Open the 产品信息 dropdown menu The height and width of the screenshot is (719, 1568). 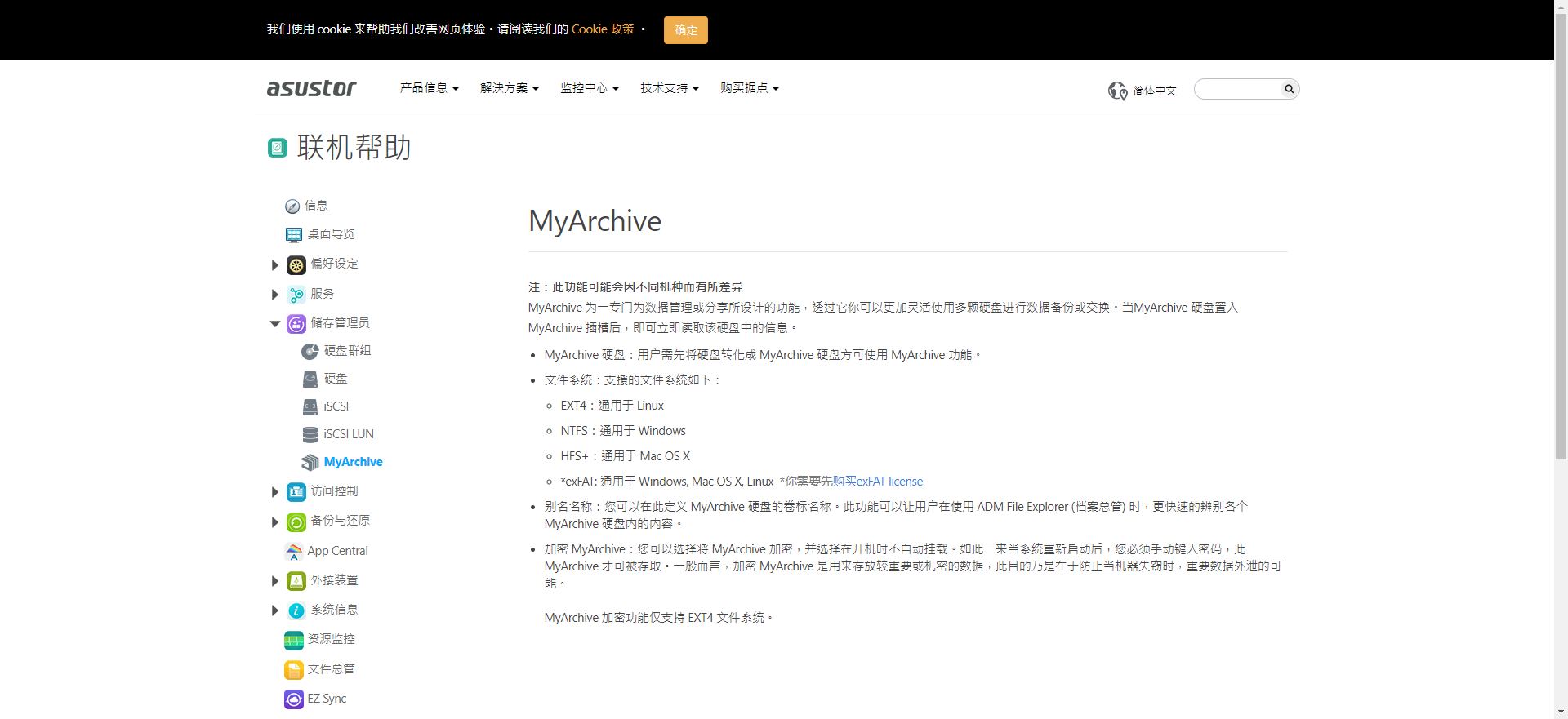click(430, 88)
